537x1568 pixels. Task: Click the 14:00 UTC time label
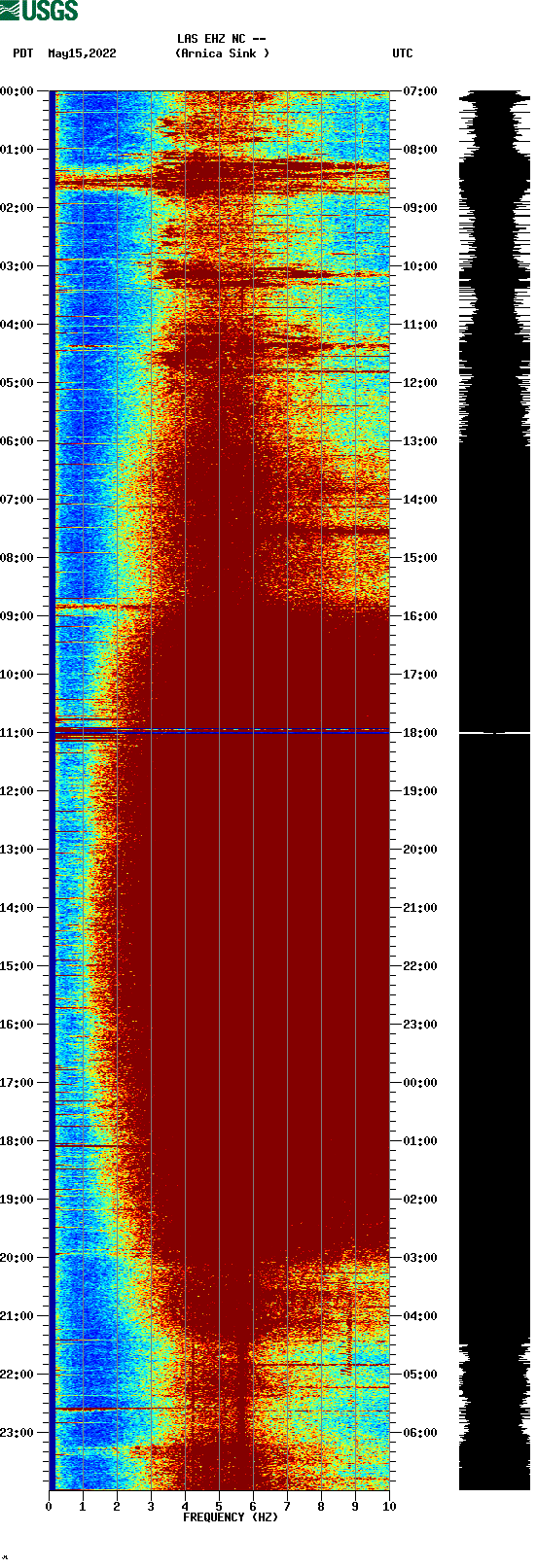pyautogui.click(x=420, y=500)
